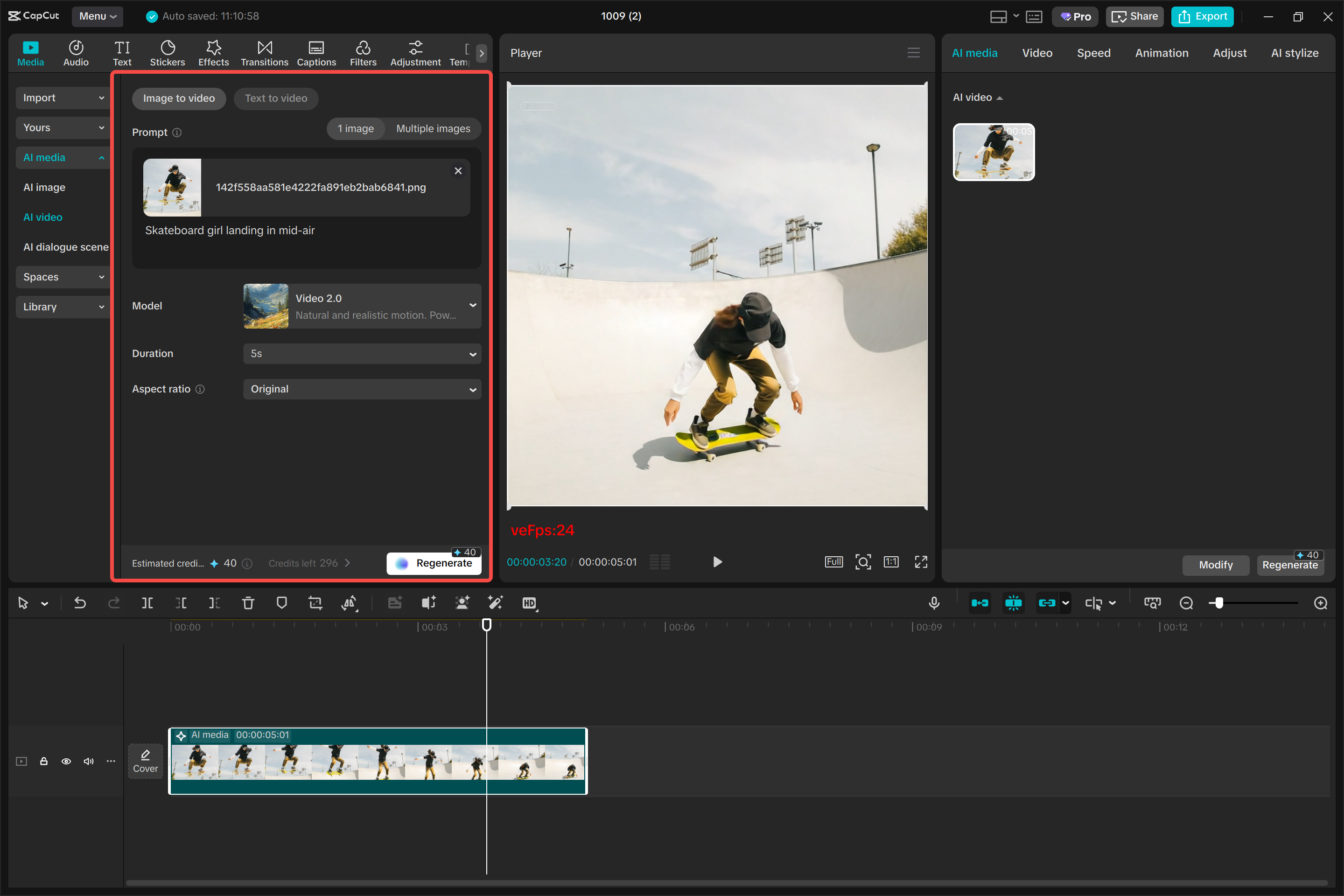
Task: Click the Crop icon above the timeline
Action: (315, 603)
